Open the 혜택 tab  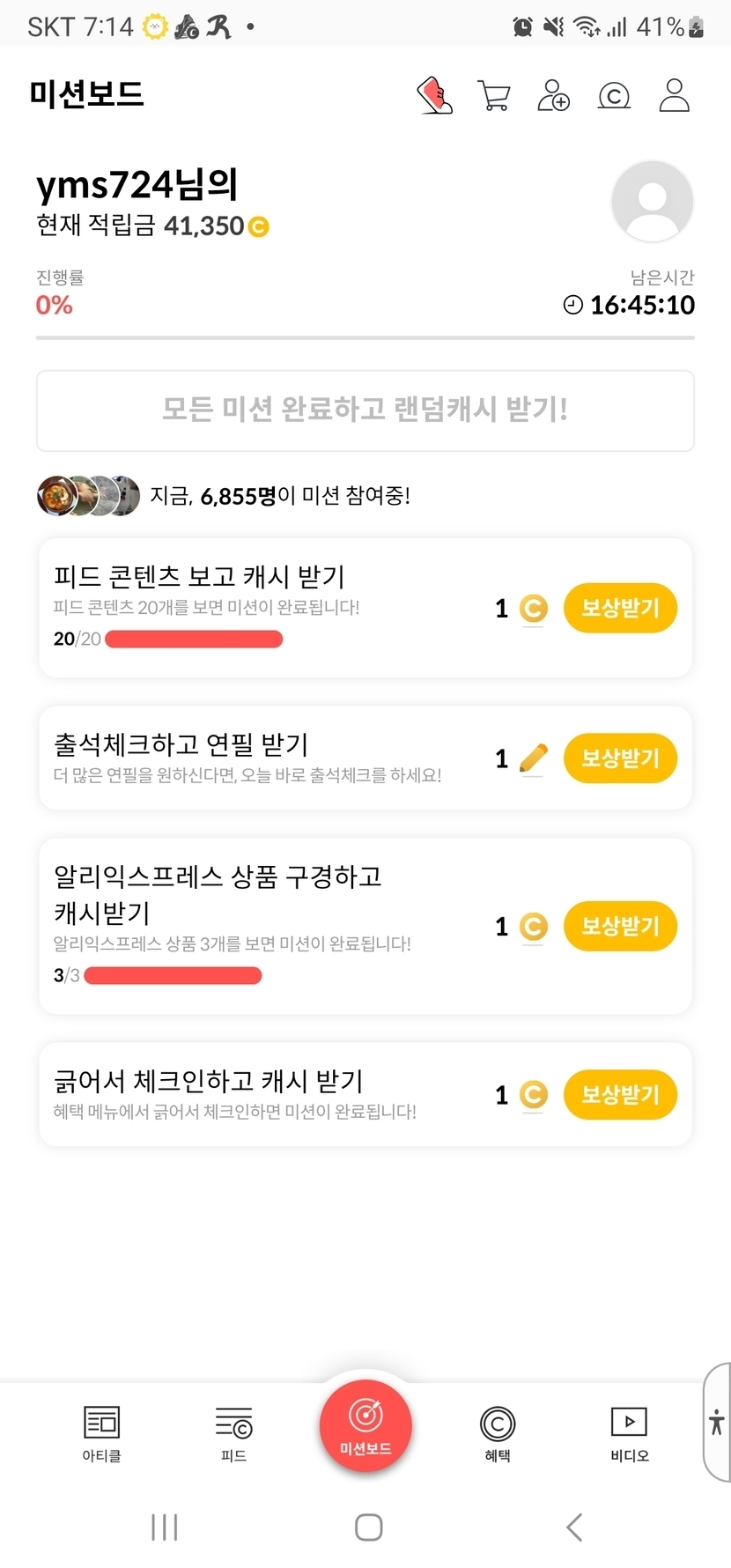498,1433
